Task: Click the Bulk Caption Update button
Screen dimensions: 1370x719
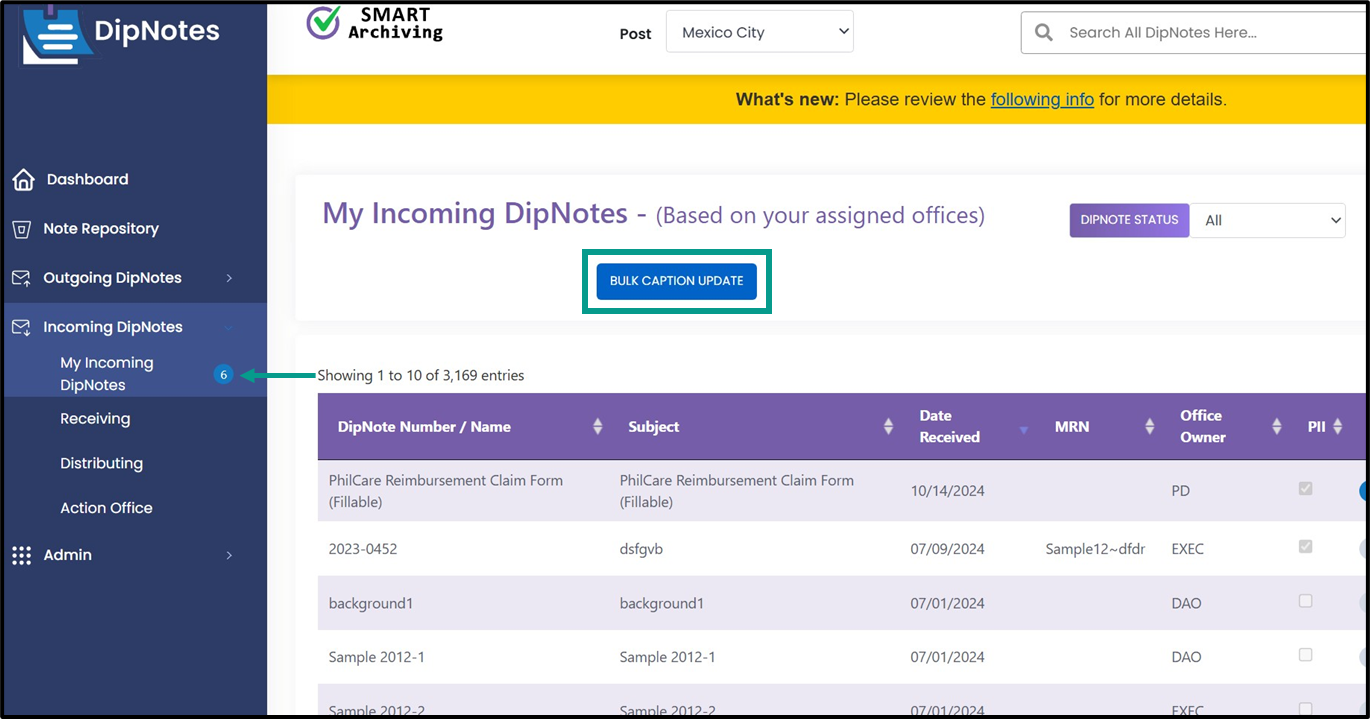Action: 677,281
